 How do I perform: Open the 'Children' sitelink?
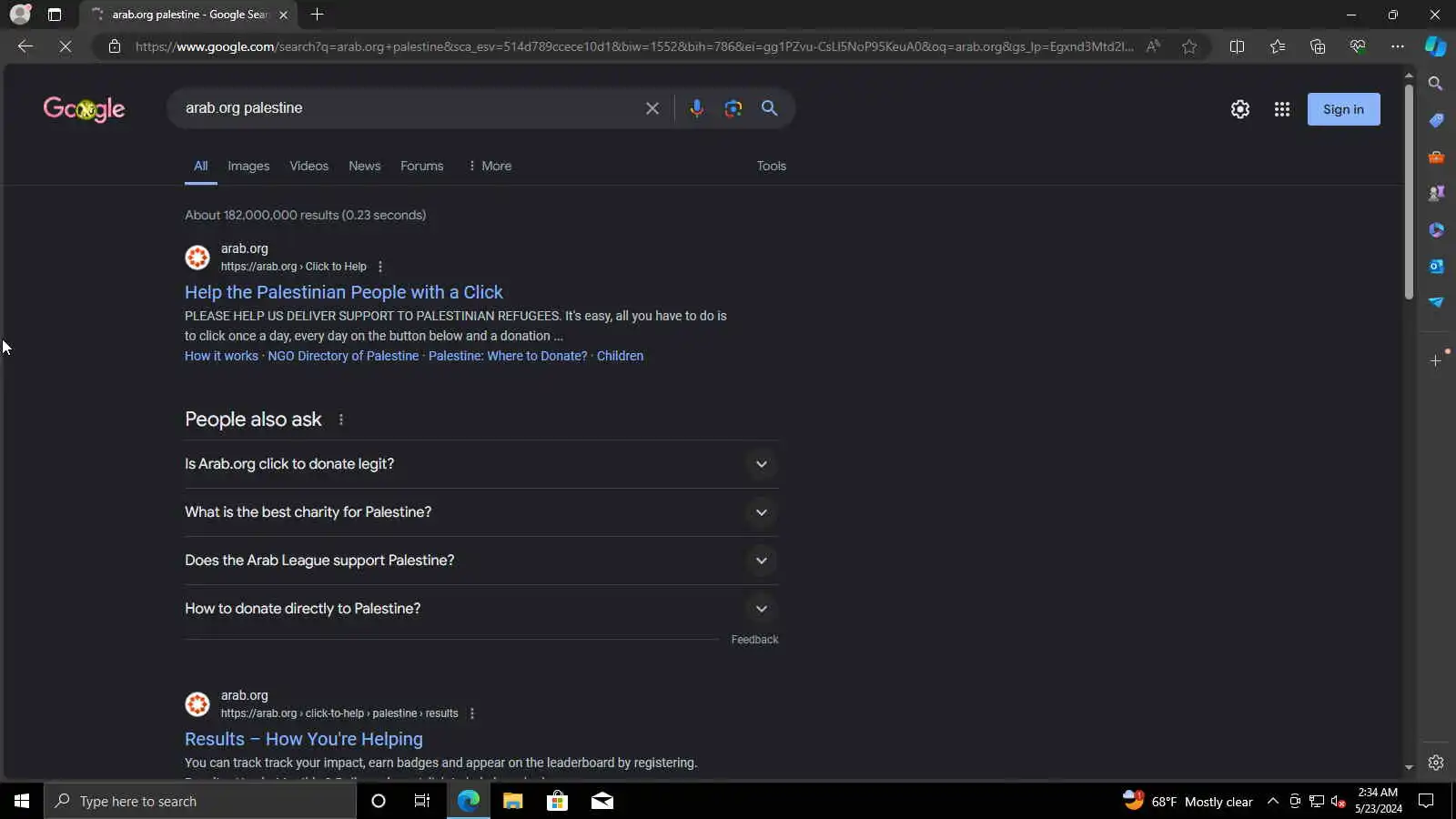pyautogui.click(x=620, y=356)
